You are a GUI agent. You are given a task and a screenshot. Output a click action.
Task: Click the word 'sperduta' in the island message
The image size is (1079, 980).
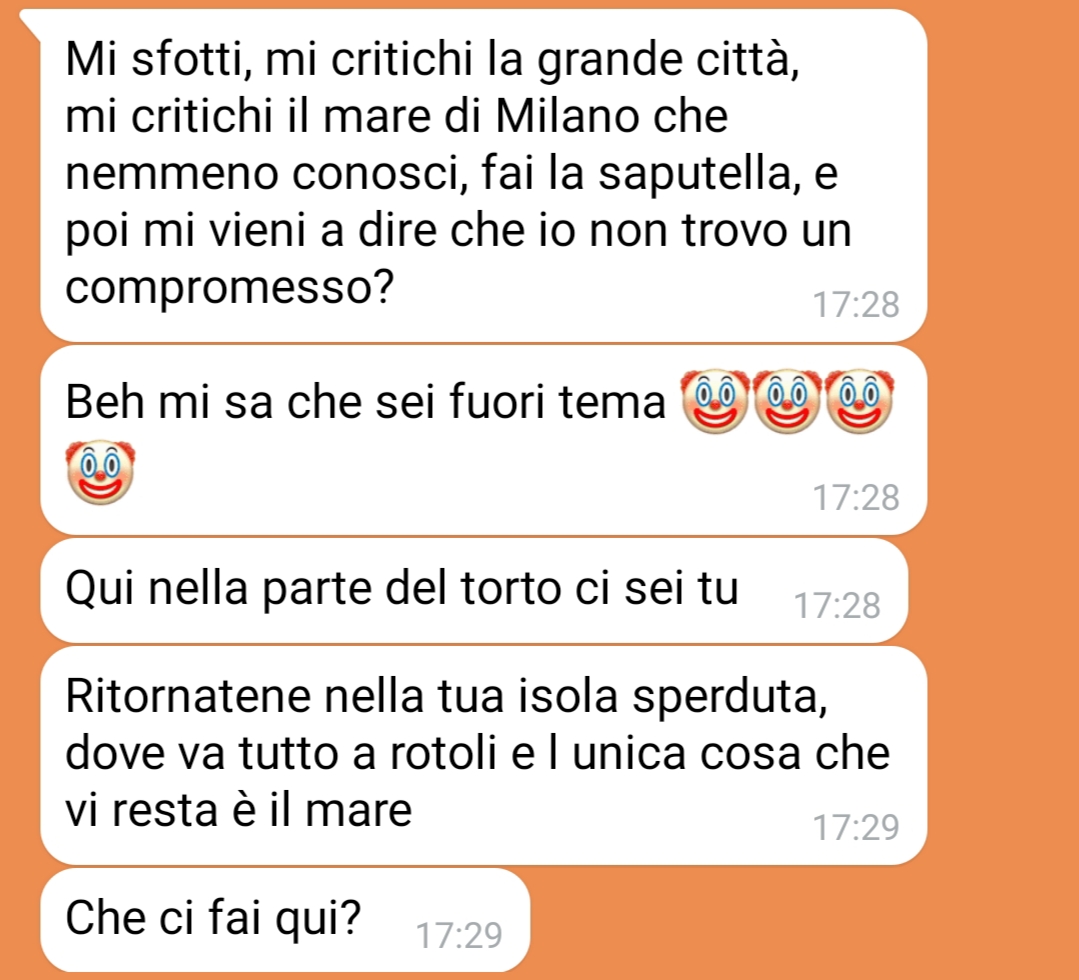(x=729, y=698)
